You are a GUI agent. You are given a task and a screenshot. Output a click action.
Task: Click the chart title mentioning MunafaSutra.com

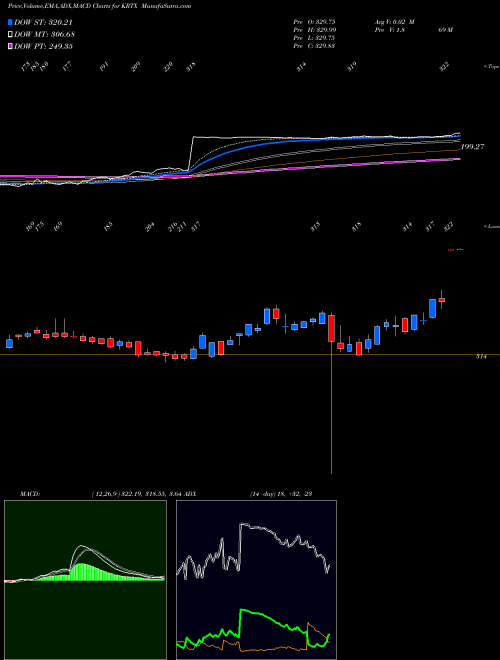point(101,6)
